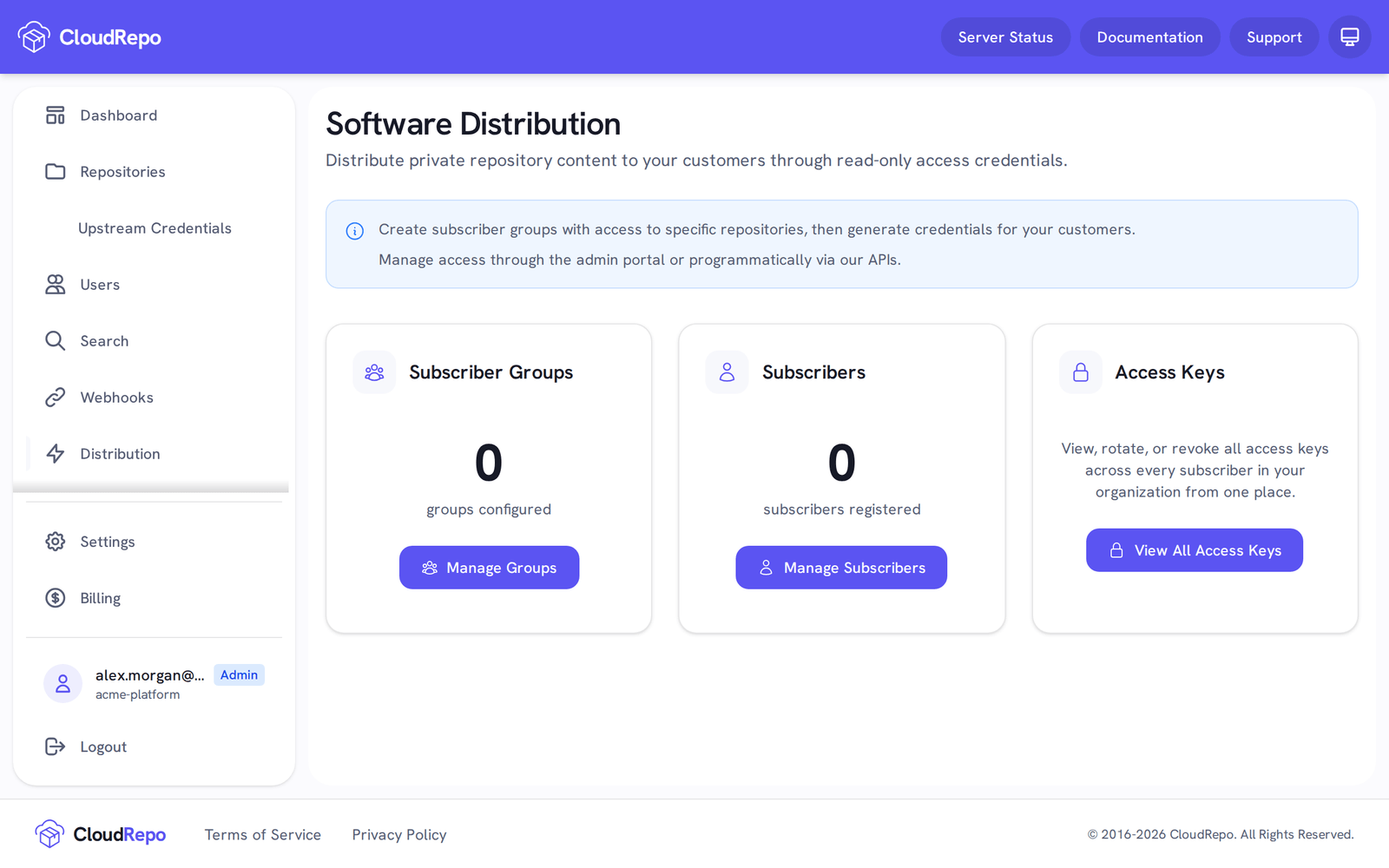Viewport: 1389px width, 868px height.
Task: Click the Subscriber Groups card icon
Action: tap(374, 372)
